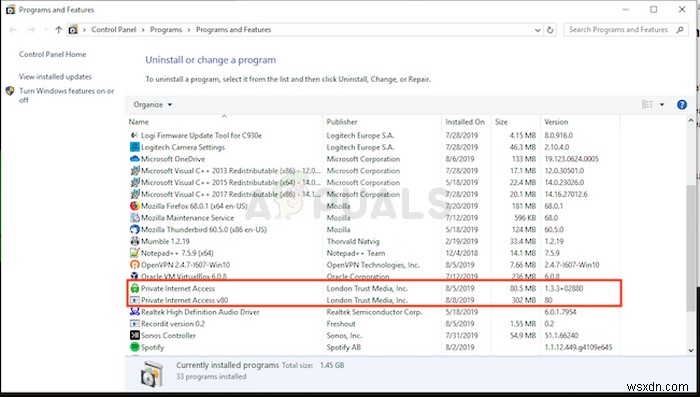This screenshot has width=700, height=397.
Task: Click the Realtek Audio Driver icon
Action: [134, 312]
